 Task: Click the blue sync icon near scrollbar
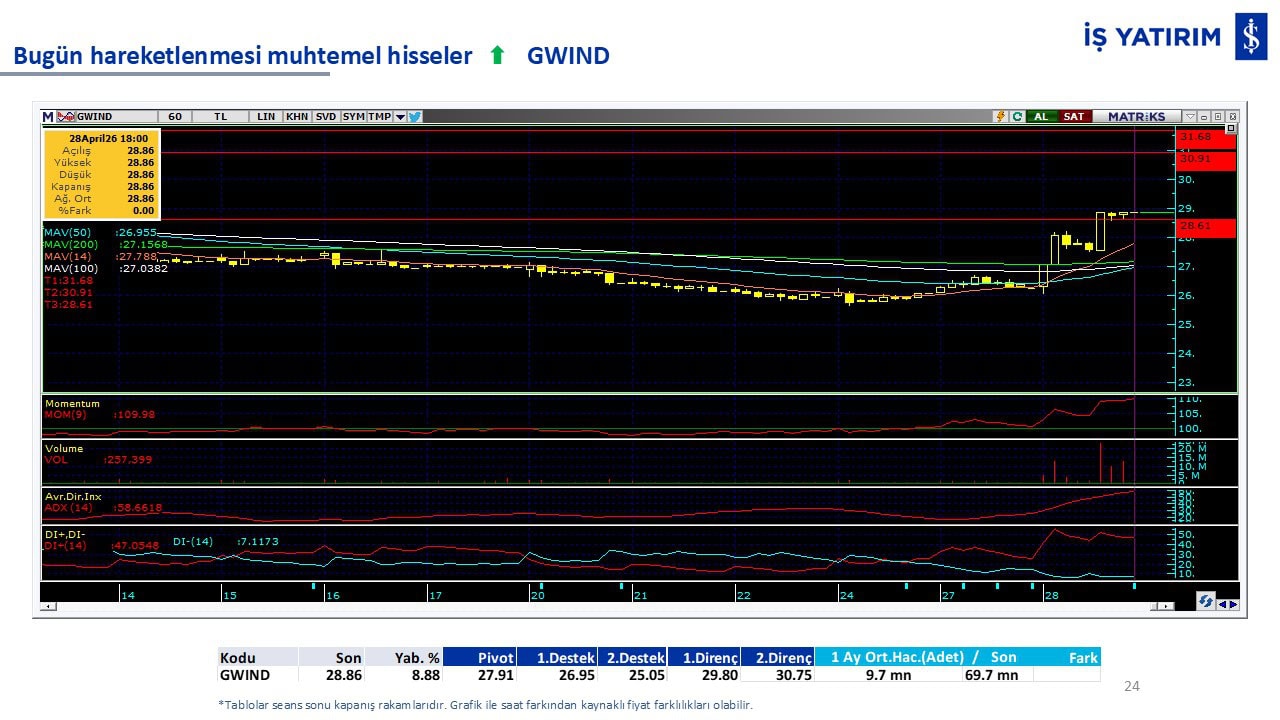click(x=1206, y=601)
